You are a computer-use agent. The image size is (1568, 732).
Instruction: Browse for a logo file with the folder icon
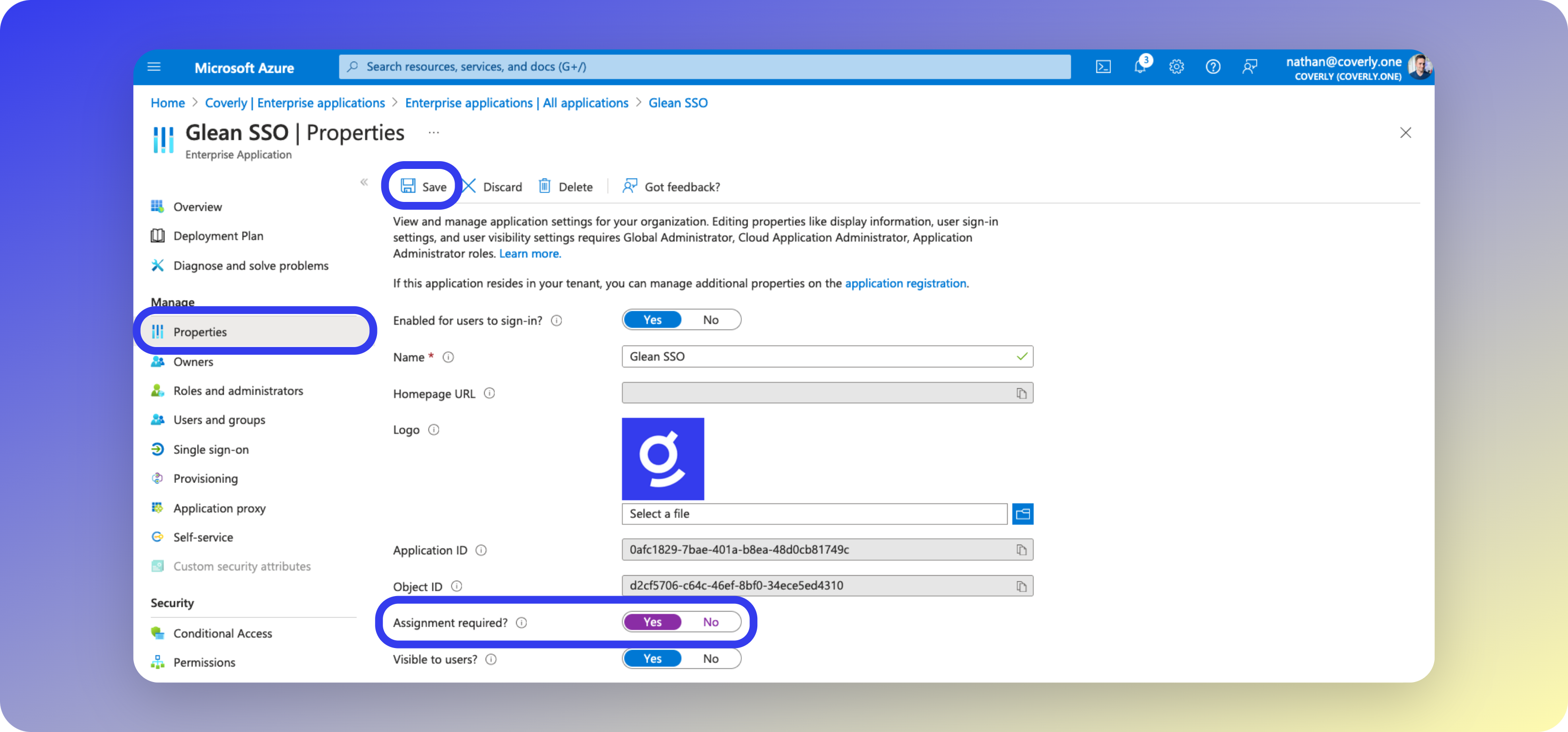(1023, 514)
